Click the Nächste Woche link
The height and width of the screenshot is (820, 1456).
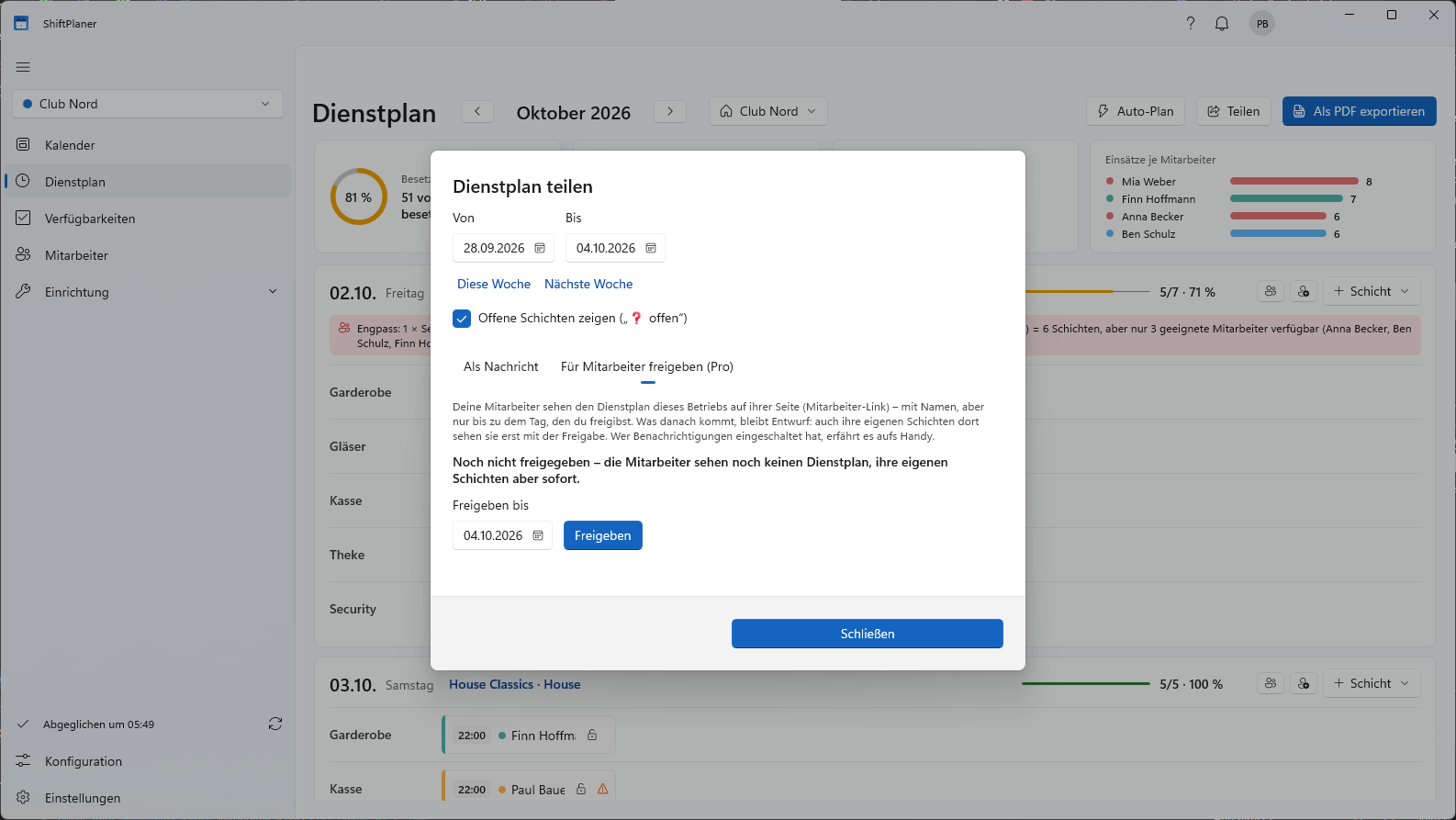coord(588,284)
